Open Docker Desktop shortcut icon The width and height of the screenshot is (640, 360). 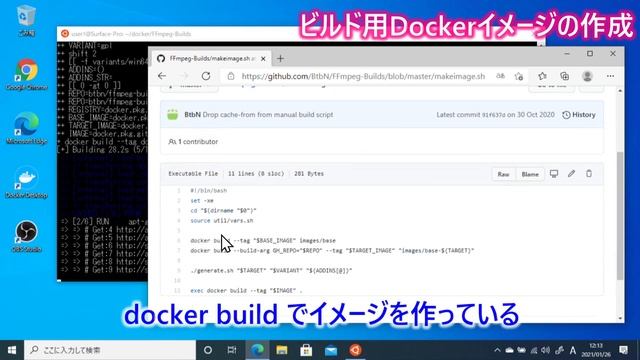27,182
